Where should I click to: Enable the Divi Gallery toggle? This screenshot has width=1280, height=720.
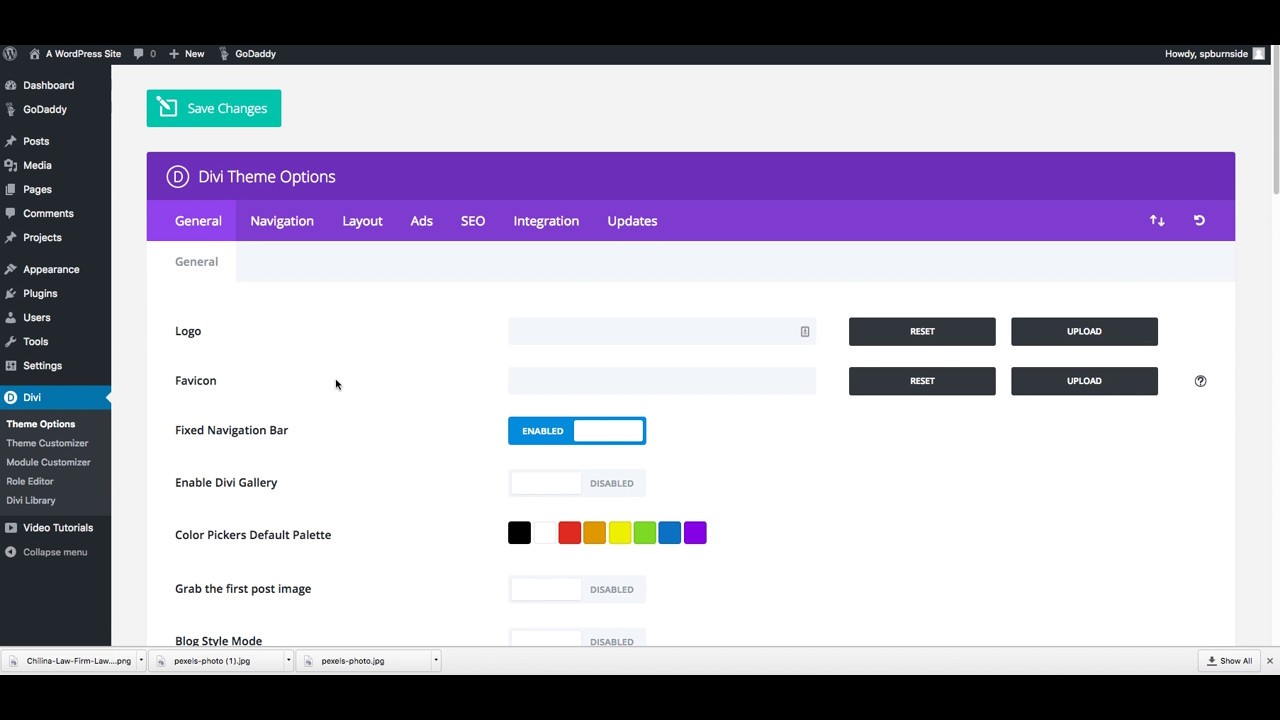click(x=577, y=483)
